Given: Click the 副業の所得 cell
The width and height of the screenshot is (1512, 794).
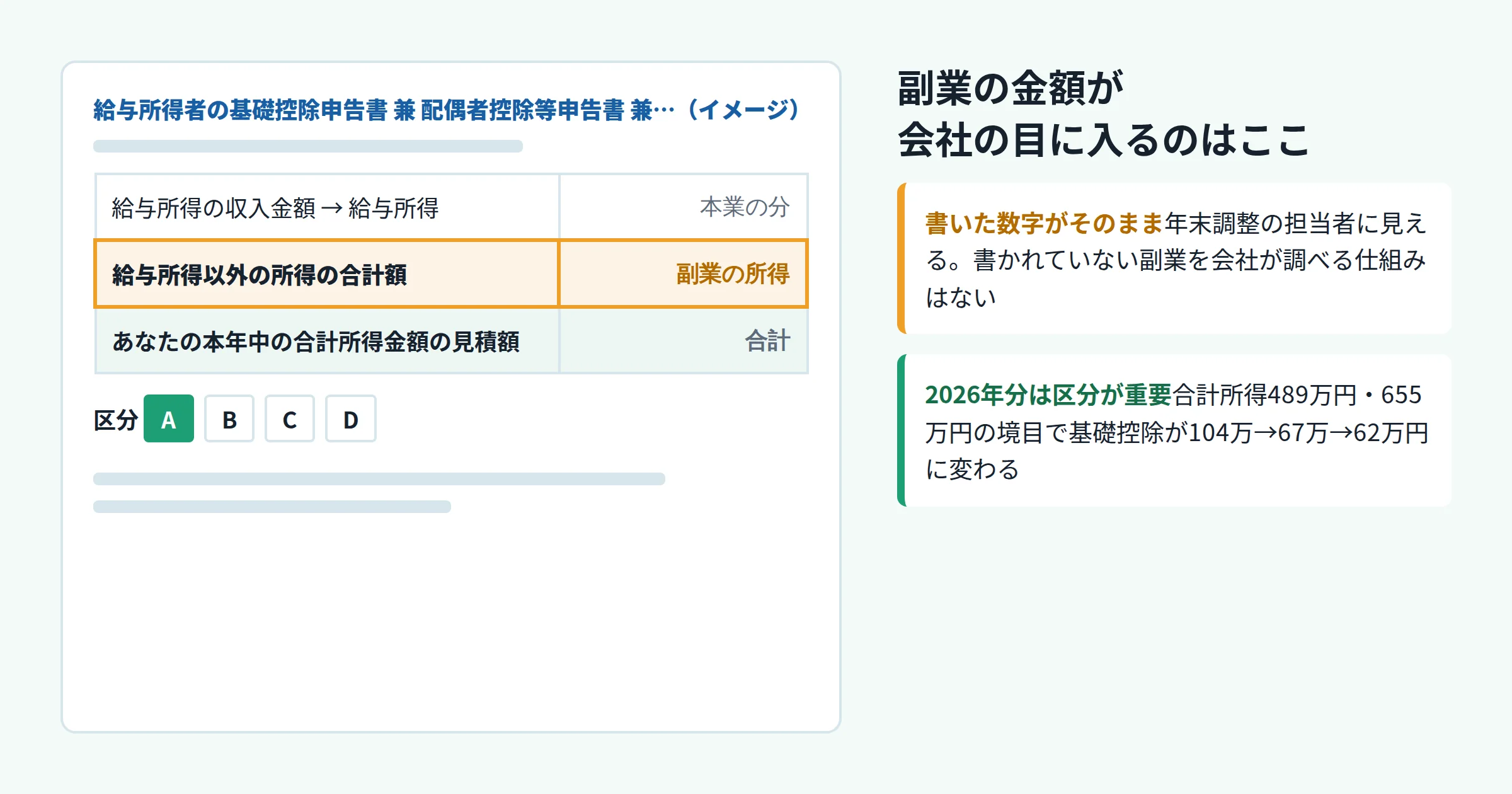Looking at the screenshot, I should point(684,273).
